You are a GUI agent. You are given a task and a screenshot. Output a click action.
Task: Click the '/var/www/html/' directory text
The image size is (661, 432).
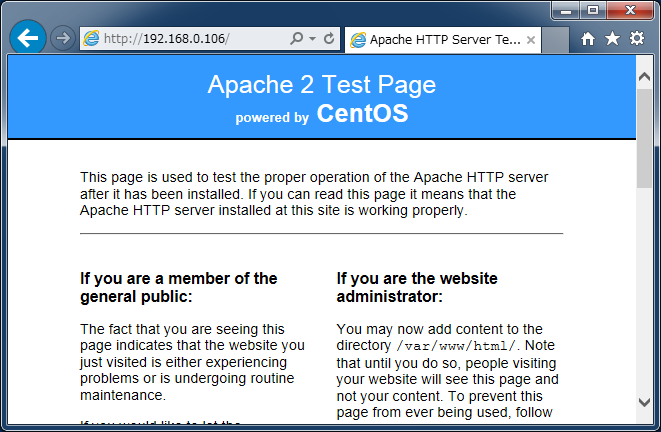(x=456, y=346)
